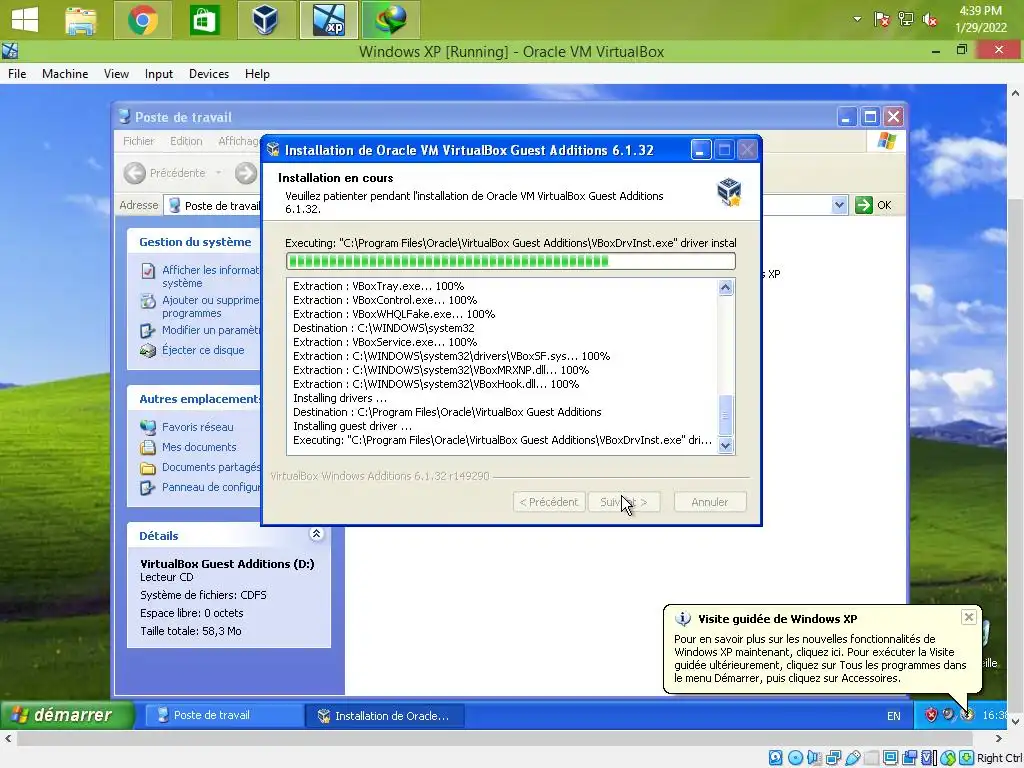The width and height of the screenshot is (1024, 768).
Task: Open the Help menu
Action: [x=257, y=74]
